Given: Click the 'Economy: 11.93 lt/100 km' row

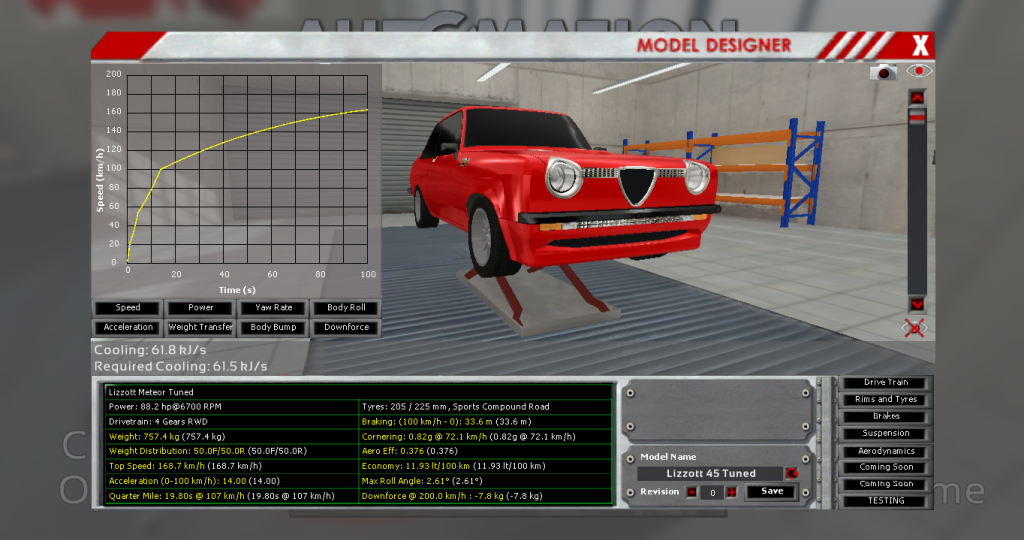Looking at the screenshot, I should 486,466.
